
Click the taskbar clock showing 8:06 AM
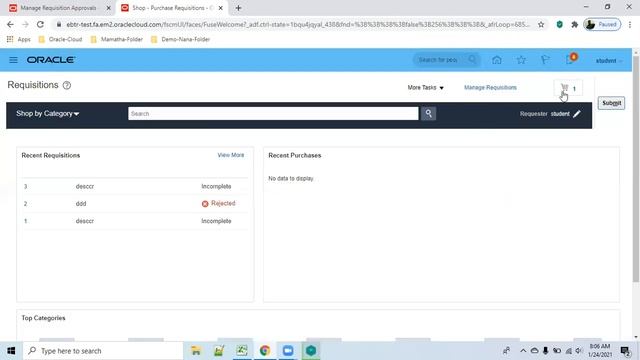600,351
